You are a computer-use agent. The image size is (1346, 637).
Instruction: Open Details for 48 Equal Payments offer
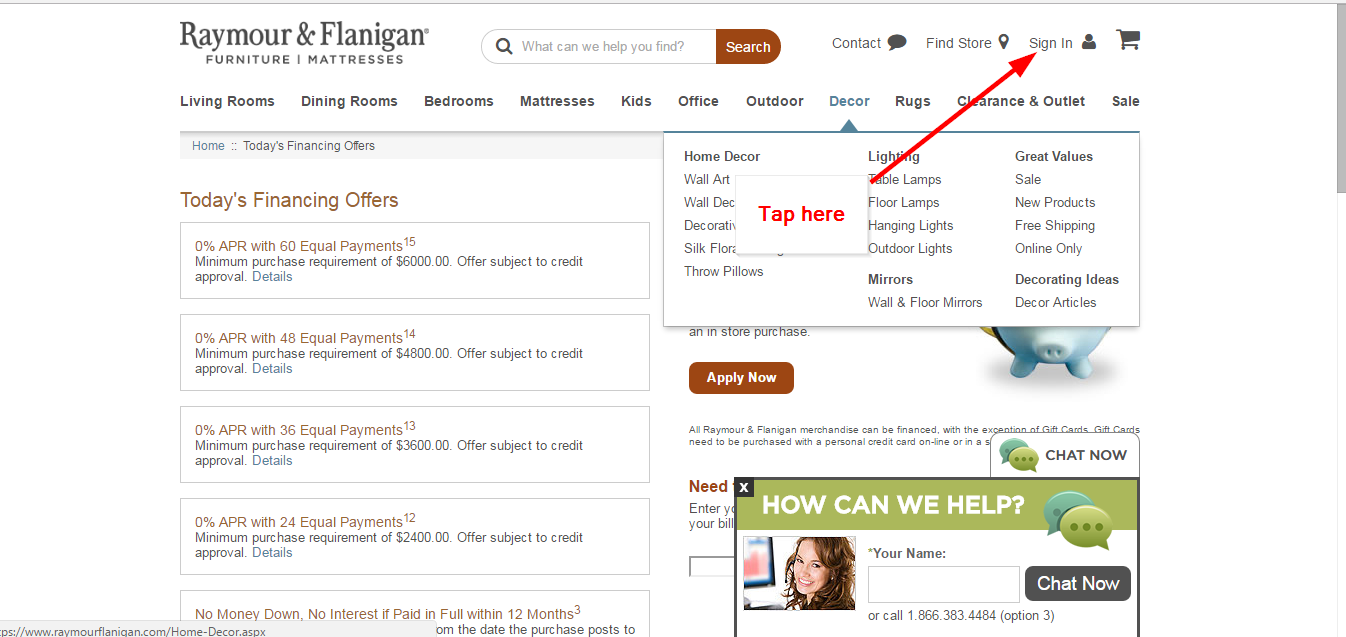[272, 369]
